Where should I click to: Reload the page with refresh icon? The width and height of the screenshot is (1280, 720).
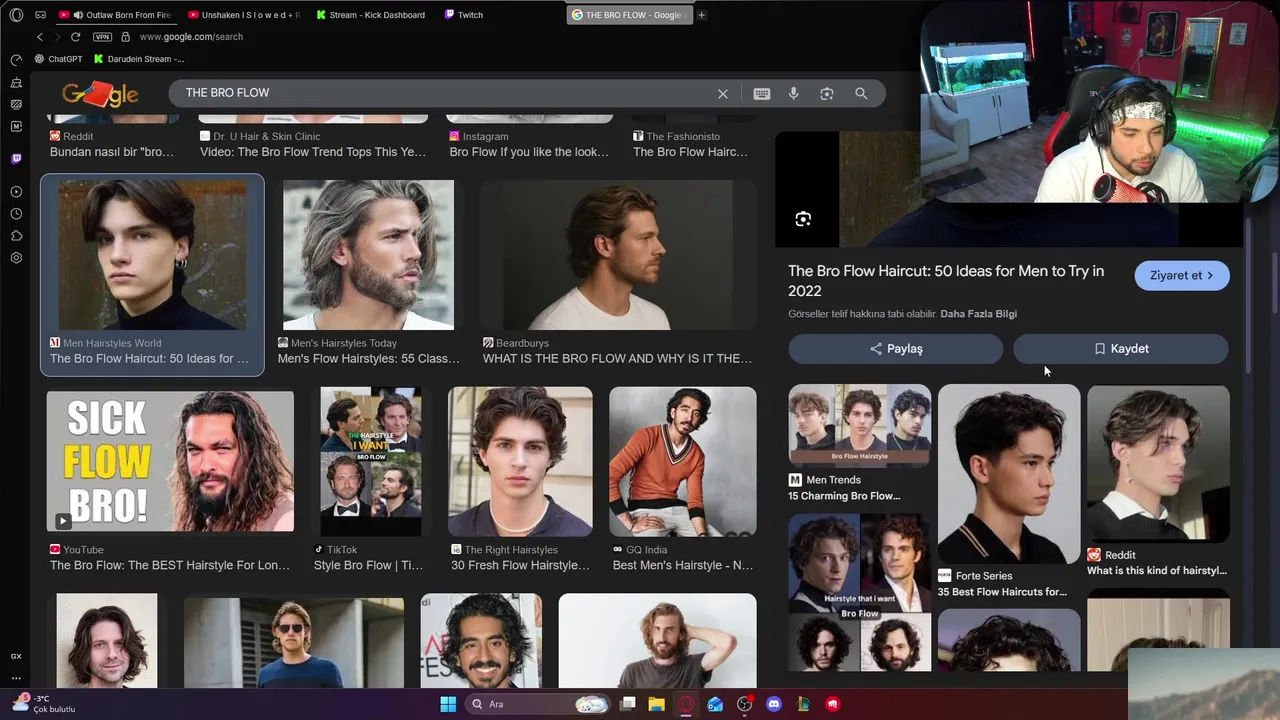point(75,37)
